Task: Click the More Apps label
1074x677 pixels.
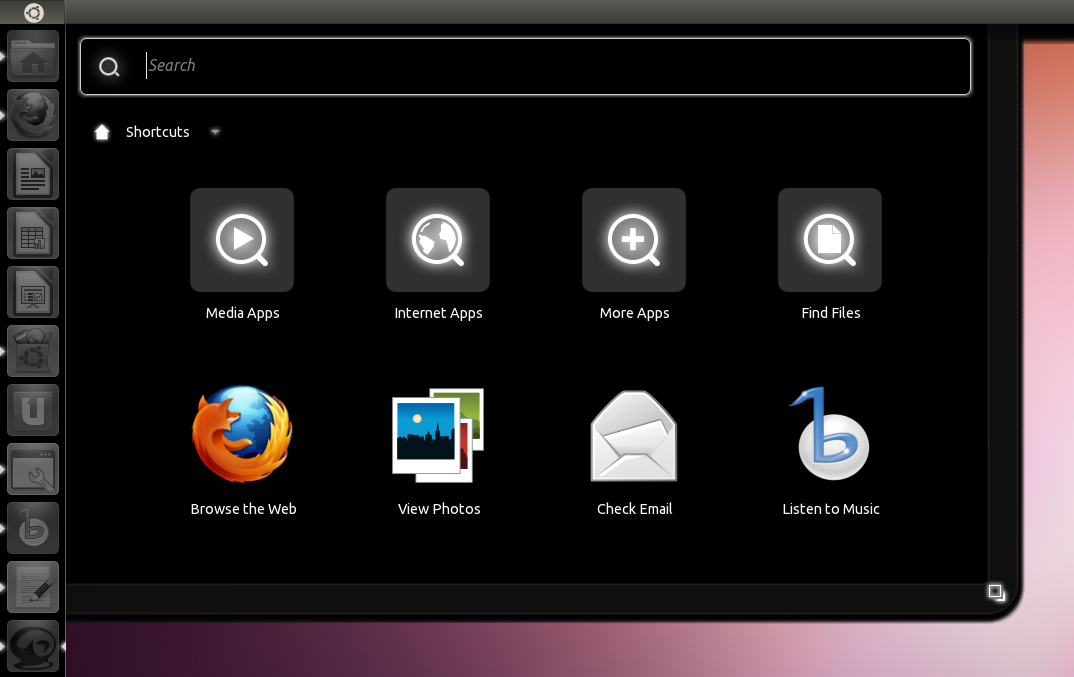Action: click(x=634, y=313)
